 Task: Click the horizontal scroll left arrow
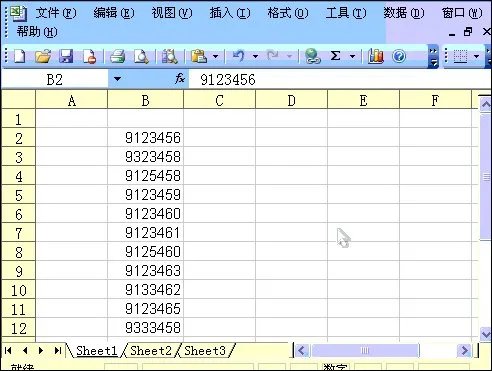302,350
